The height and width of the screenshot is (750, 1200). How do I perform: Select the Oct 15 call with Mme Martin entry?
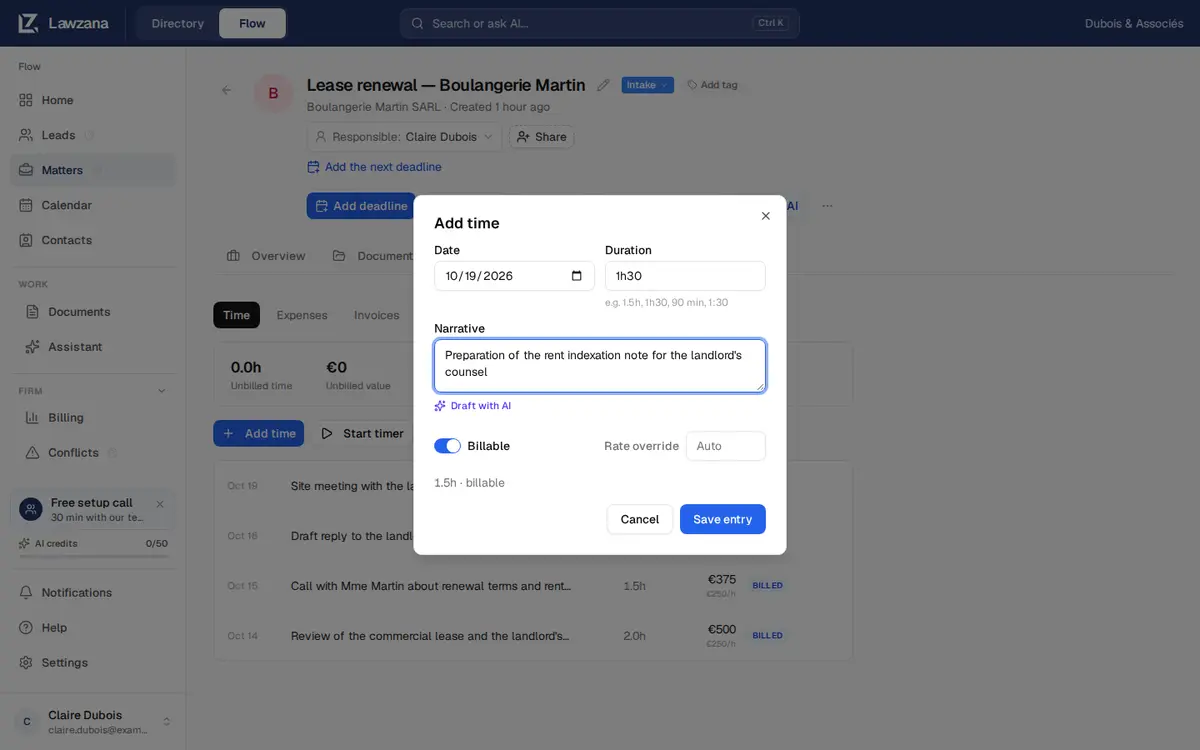[533, 586]
